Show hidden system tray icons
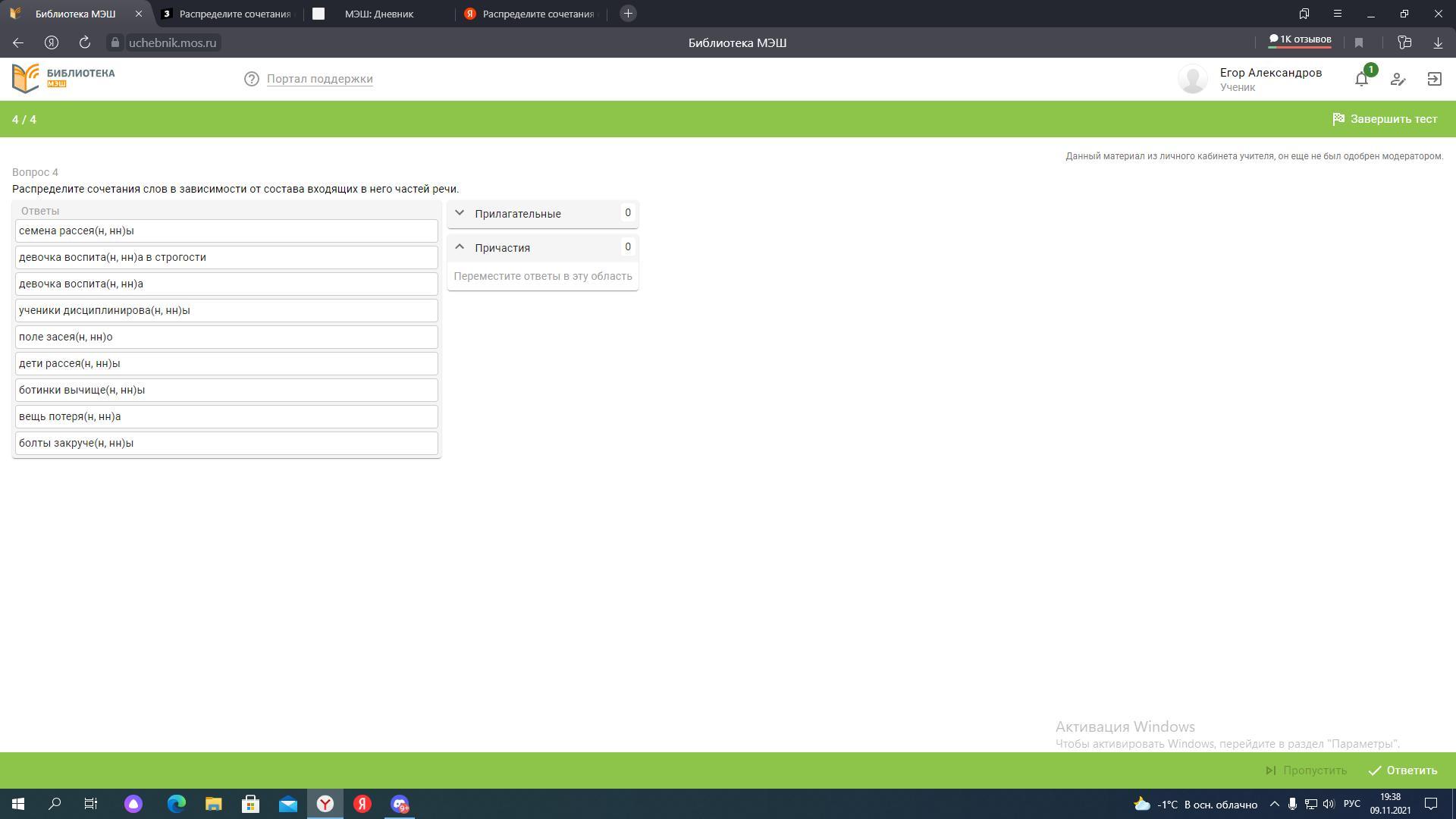Image resolution: width=1456 pixels, height=819 pixels. [1274, 804]
